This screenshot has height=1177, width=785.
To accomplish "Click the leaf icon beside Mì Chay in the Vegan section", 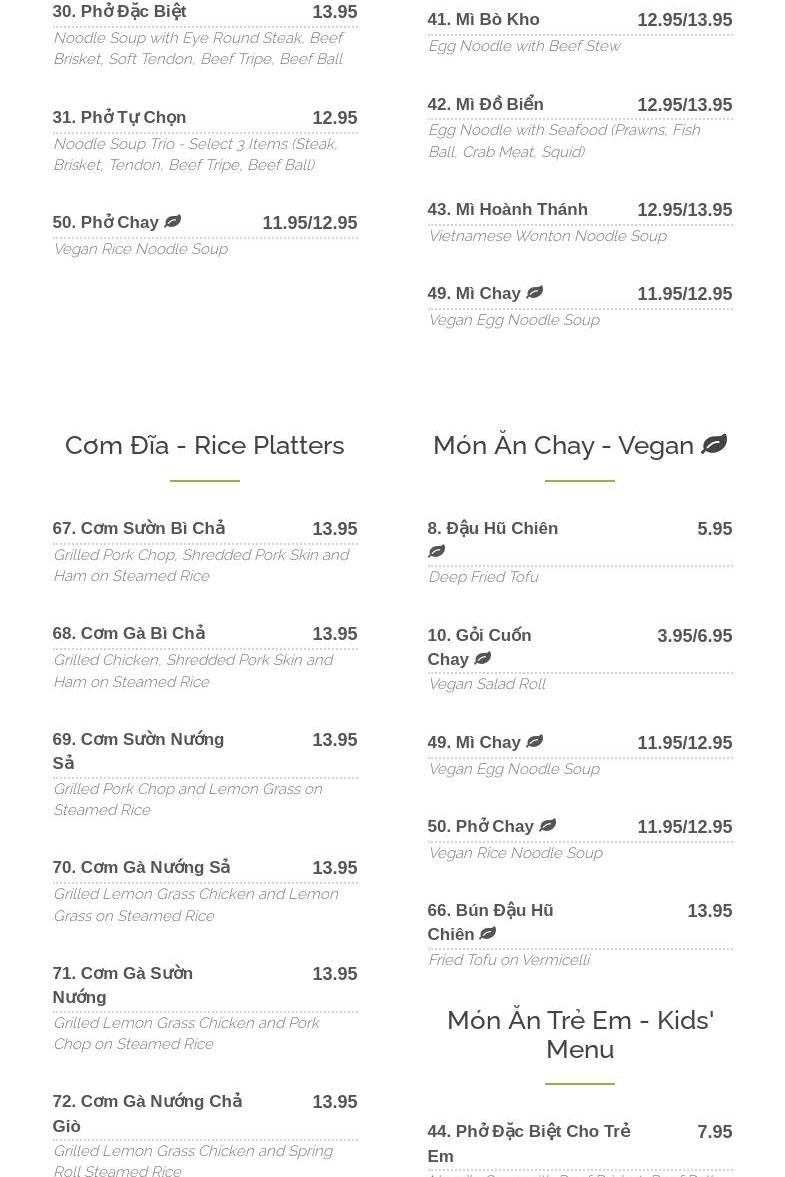I will tap(534, 742).
